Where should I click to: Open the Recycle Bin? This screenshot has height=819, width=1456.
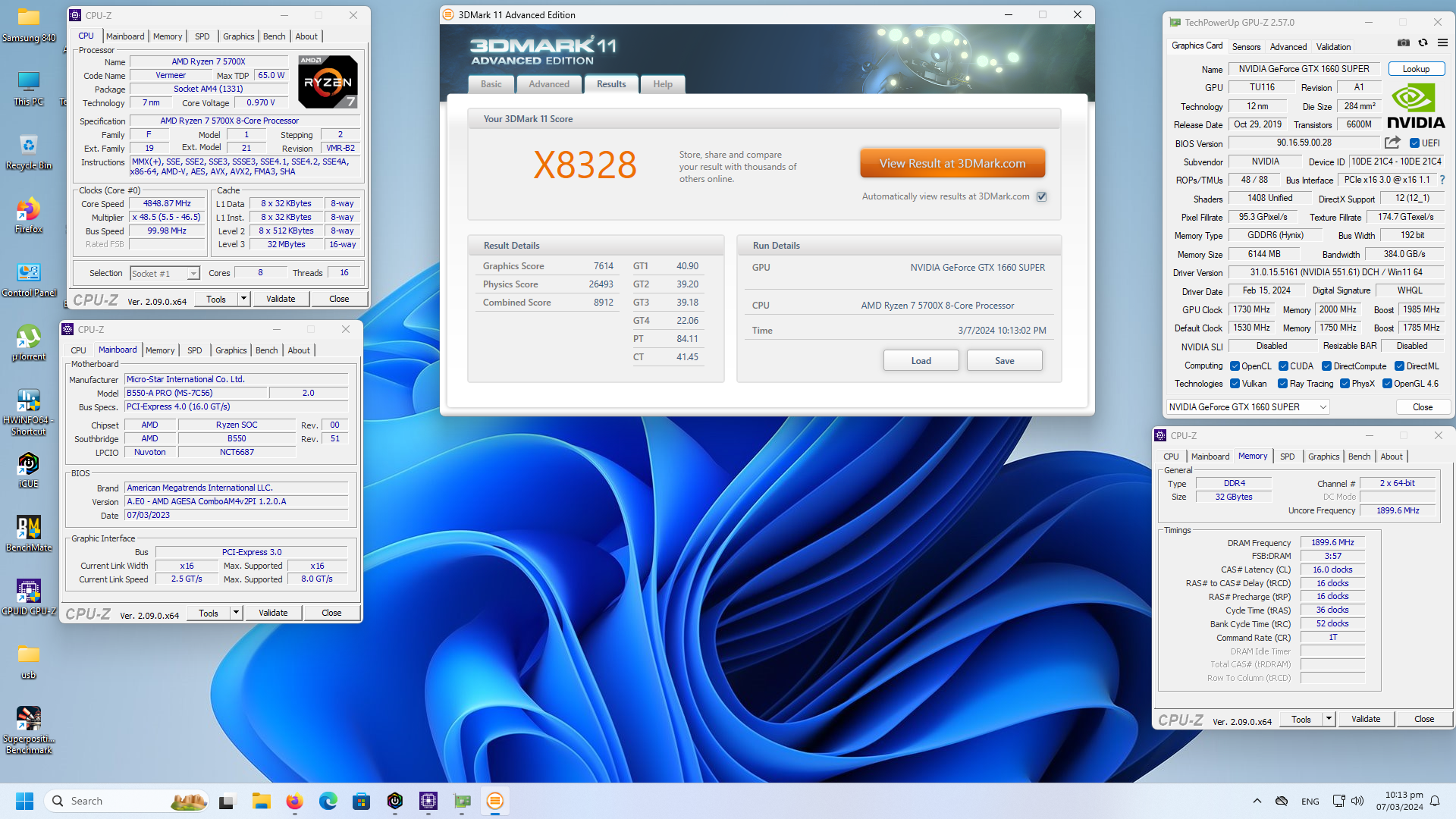[x=29, y=152]
